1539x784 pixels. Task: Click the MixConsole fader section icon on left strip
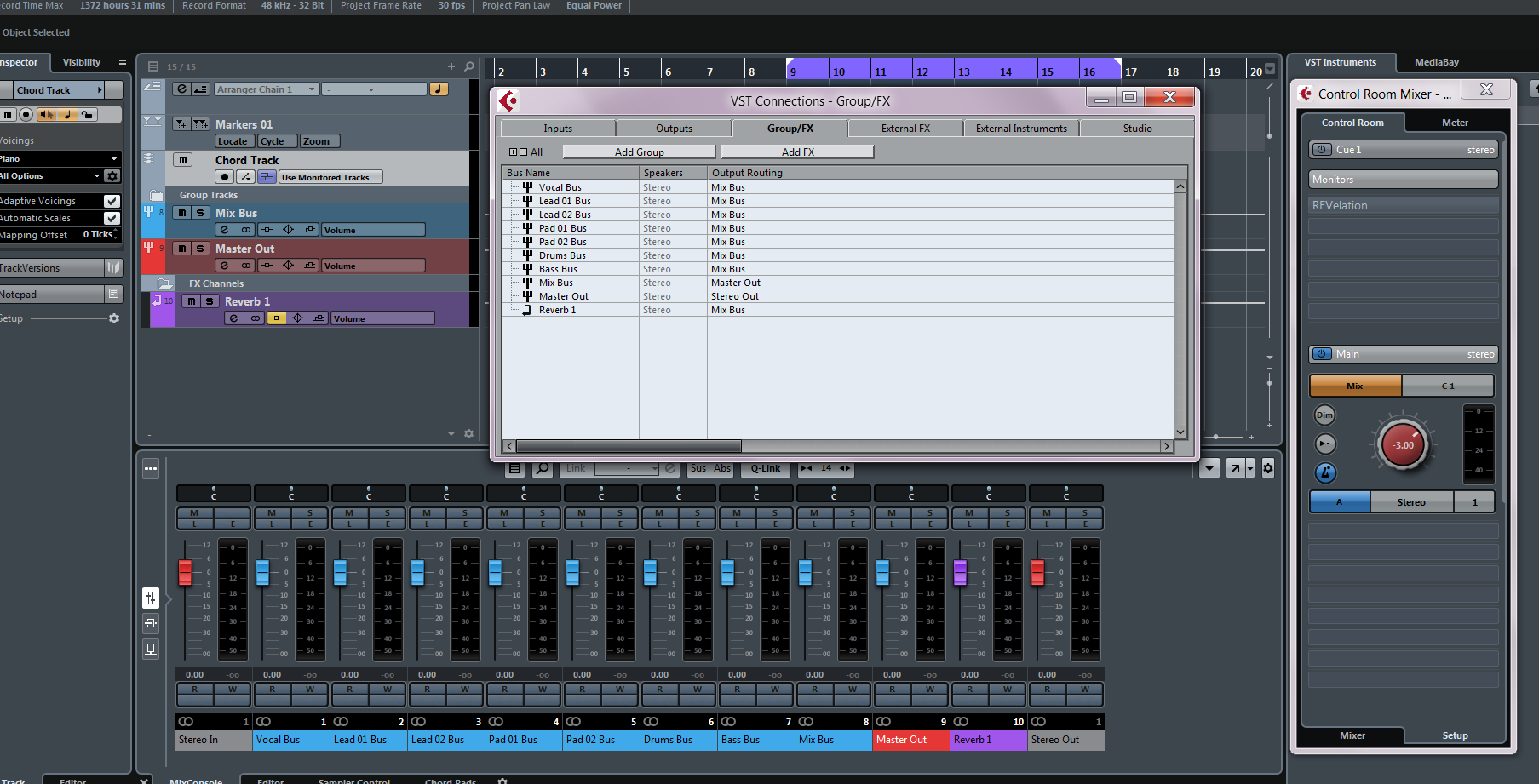click(x=151, y=598)
